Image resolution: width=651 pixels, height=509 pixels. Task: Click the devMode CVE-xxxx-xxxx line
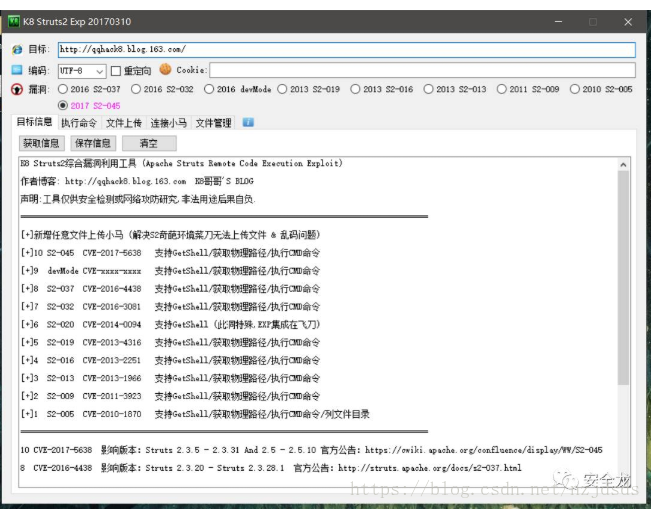pos(170,271)
